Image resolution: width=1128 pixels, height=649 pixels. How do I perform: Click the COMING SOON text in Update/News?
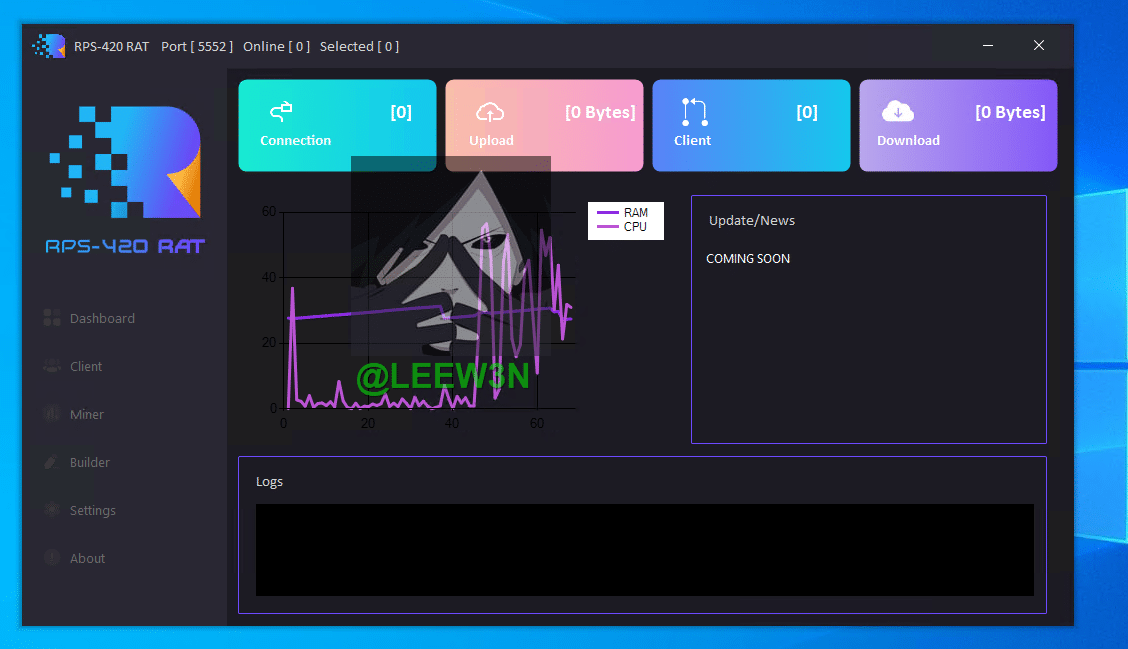pos(748,258)
